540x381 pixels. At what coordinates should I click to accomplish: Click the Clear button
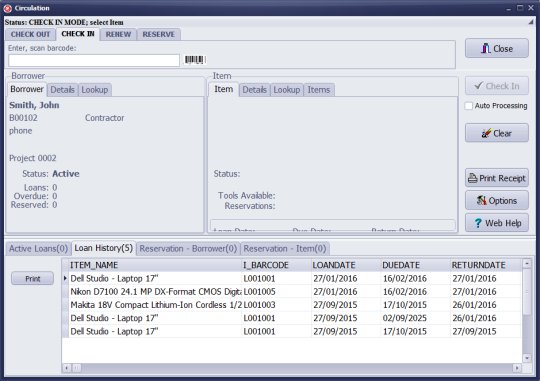[497, 133]
